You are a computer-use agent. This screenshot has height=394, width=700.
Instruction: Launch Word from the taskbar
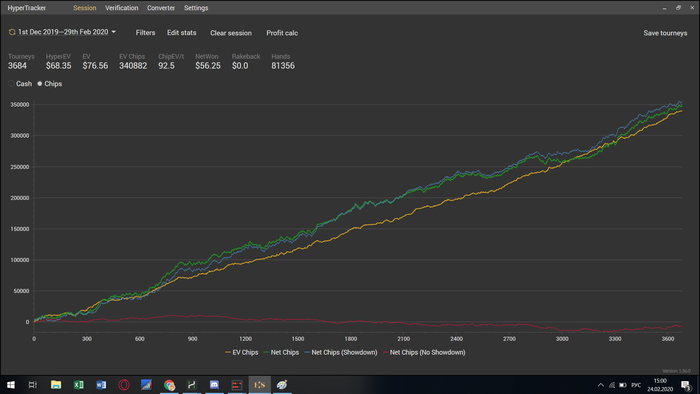pyautogui.click(x=101, y=385)
